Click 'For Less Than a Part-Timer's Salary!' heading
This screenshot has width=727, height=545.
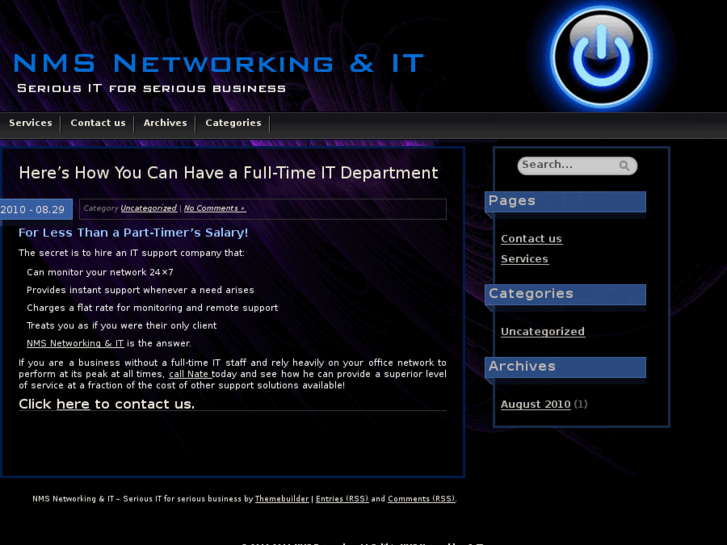(133, 232)
